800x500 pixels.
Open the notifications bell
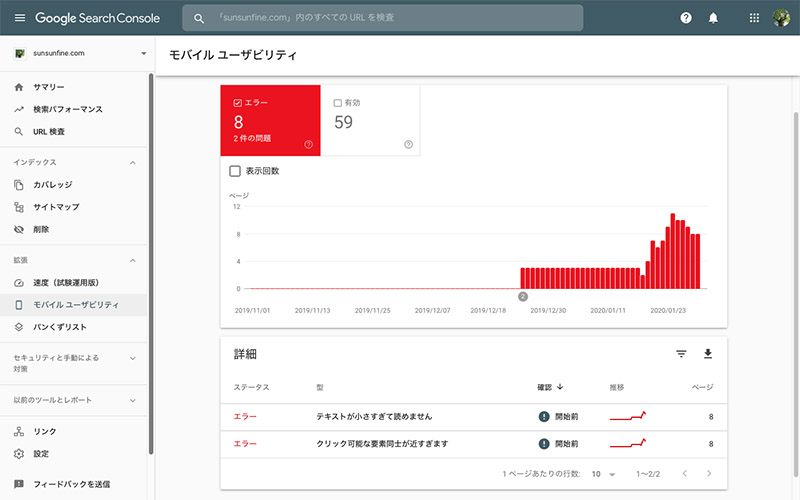click(x=713, y=18)
